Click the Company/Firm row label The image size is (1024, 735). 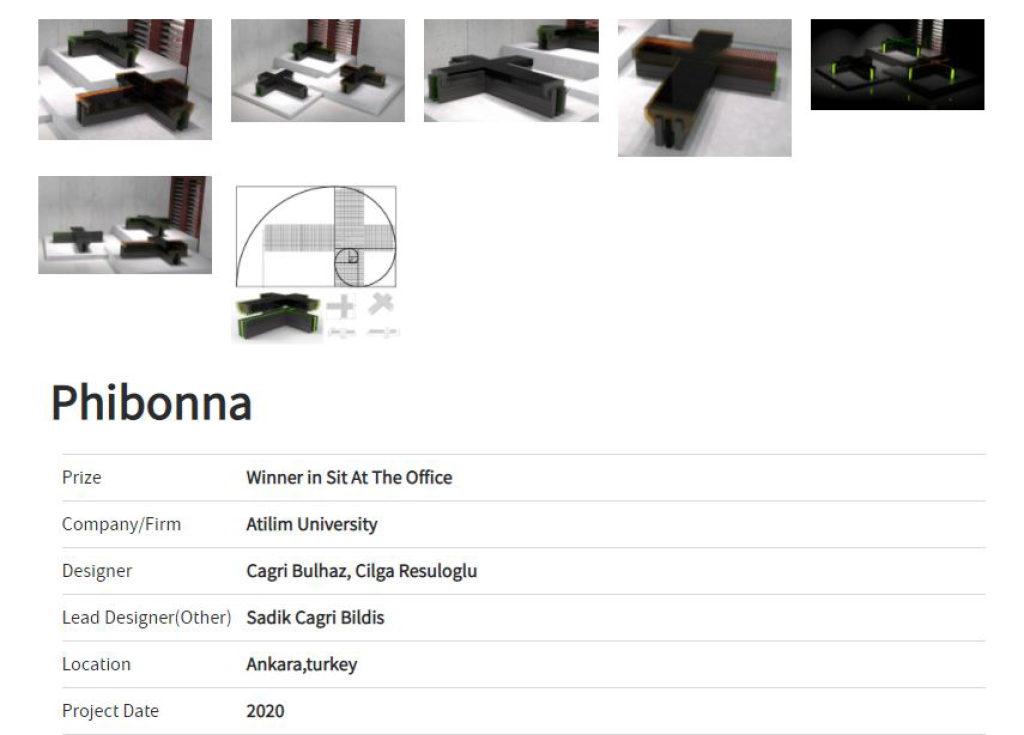pos(121,525)
